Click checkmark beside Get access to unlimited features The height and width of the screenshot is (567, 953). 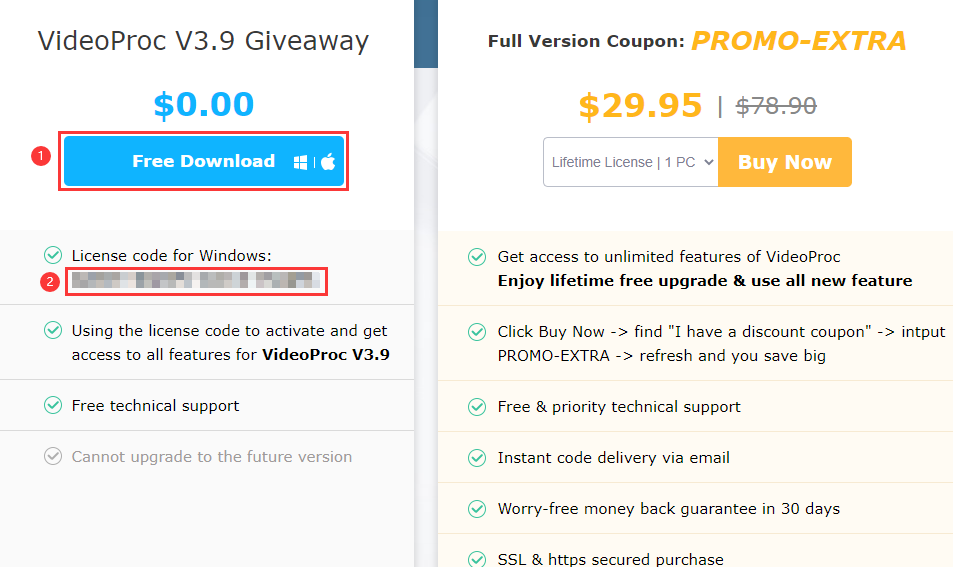(x=477, y=257)
